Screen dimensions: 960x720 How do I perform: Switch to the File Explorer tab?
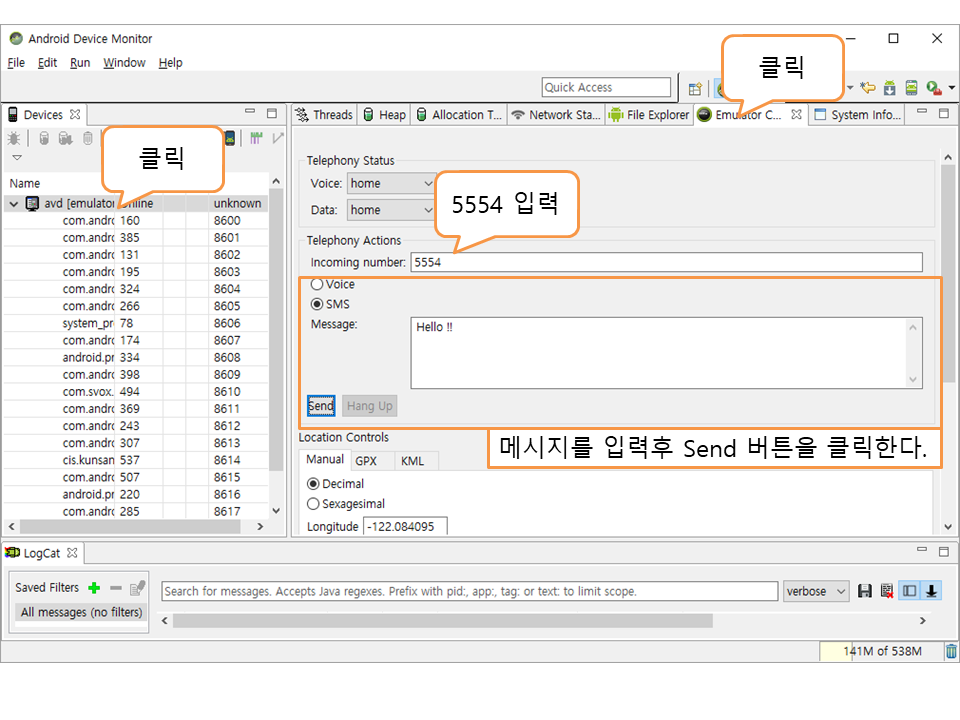click(649, 115)
